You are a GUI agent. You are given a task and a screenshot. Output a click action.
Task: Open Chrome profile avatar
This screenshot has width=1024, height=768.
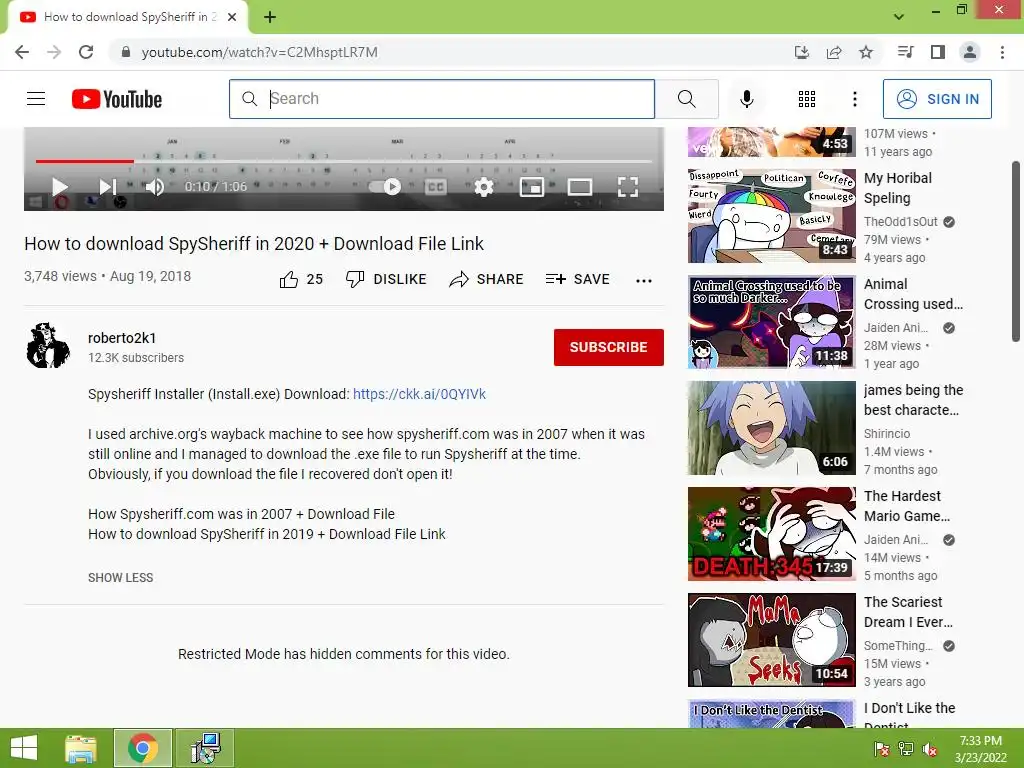970,52
